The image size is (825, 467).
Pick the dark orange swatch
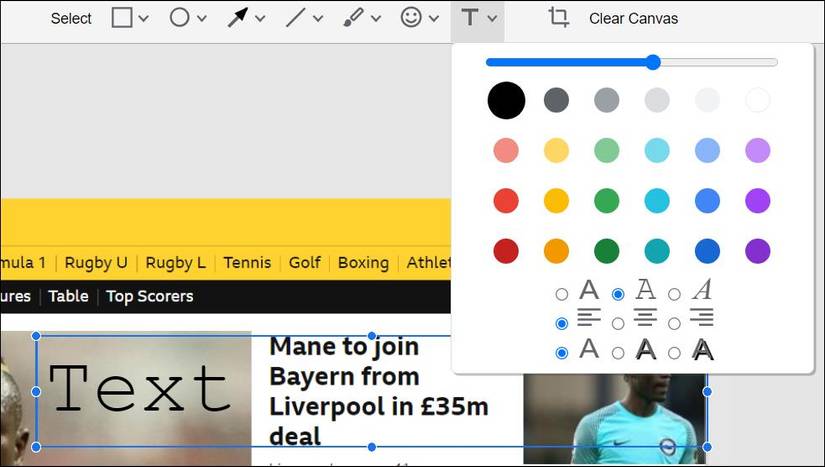click(x=556, y=251)
